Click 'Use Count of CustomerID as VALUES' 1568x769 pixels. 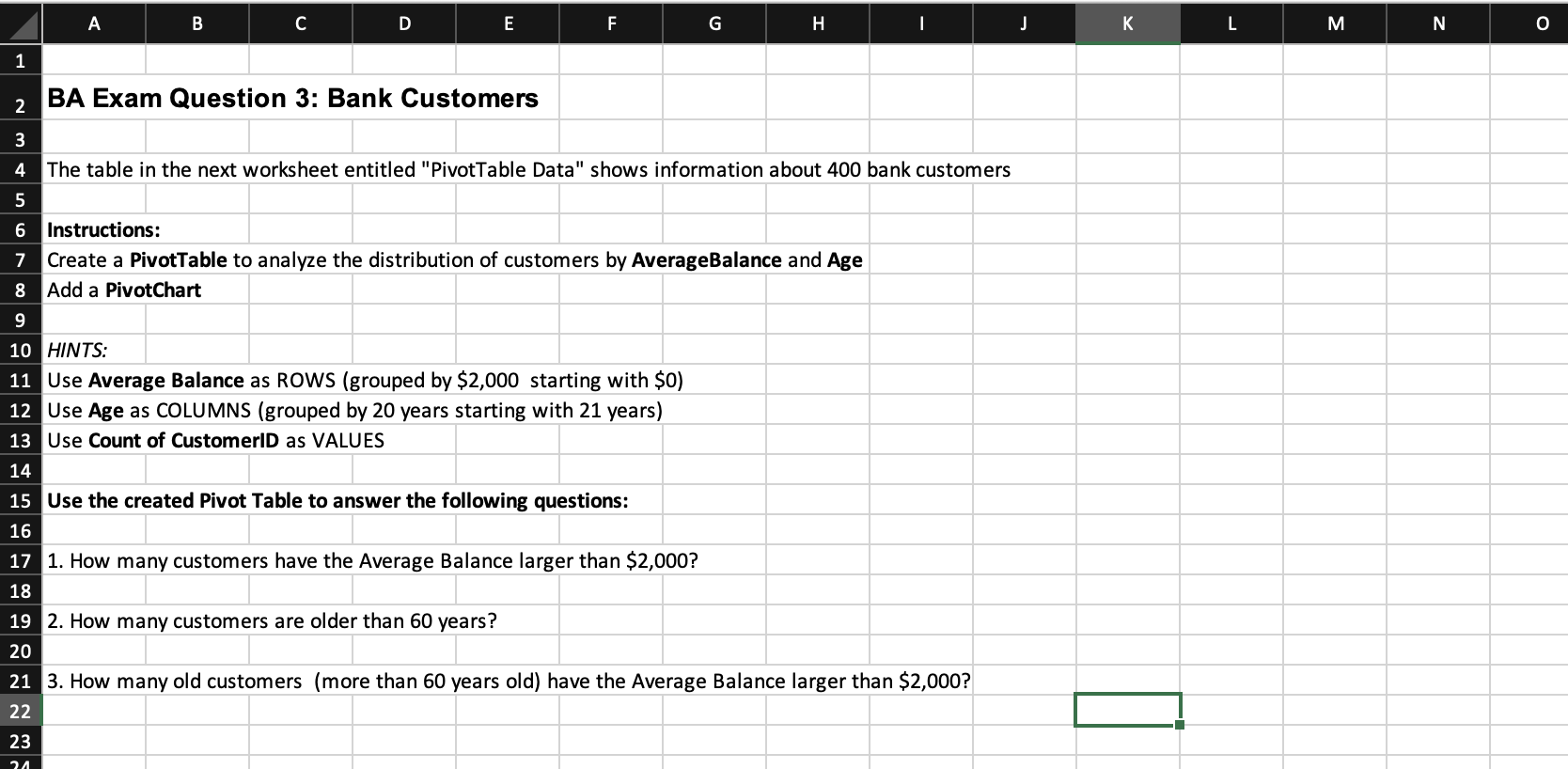tap(215, 441)
